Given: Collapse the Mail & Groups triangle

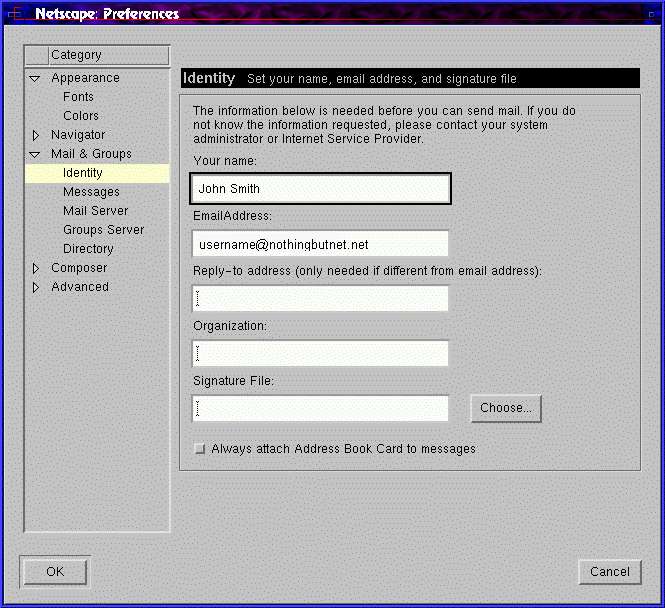Looking at the screenshot, I should pos(35,154).
